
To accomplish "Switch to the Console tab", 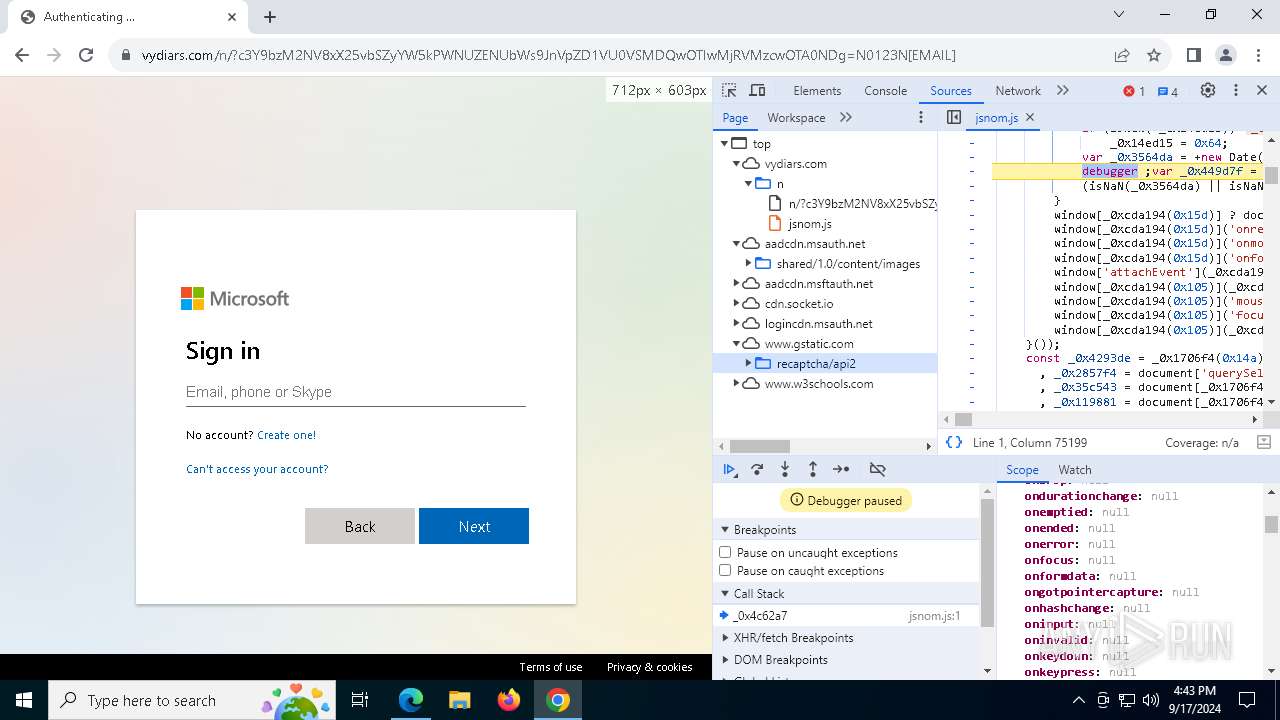I will coord(885,91).
